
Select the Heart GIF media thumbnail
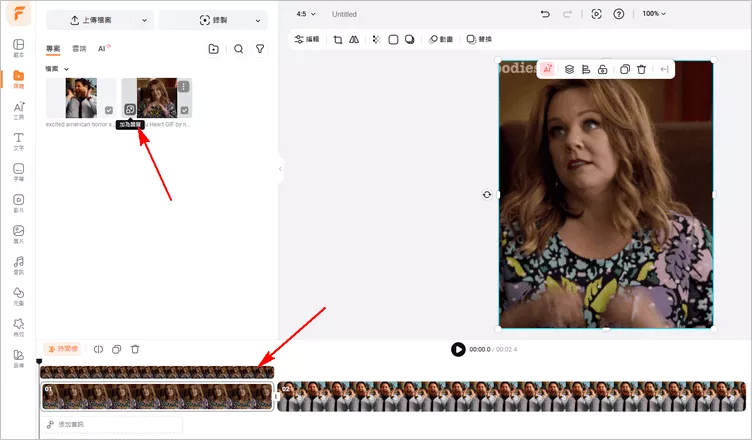pyautogui.click(x=157, y=98)
